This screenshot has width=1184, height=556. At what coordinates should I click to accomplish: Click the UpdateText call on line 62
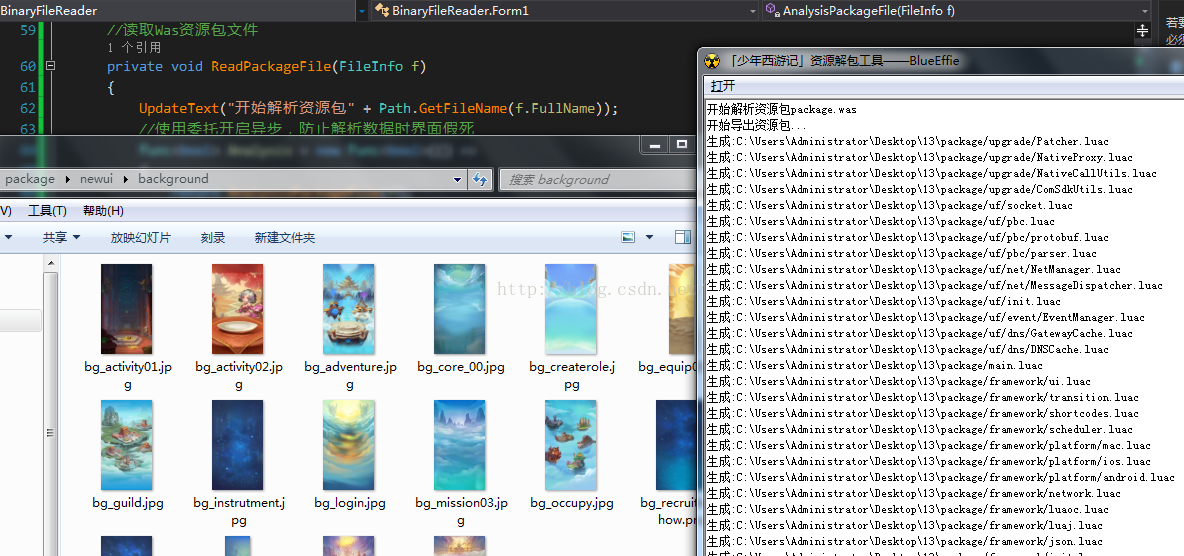178,108
